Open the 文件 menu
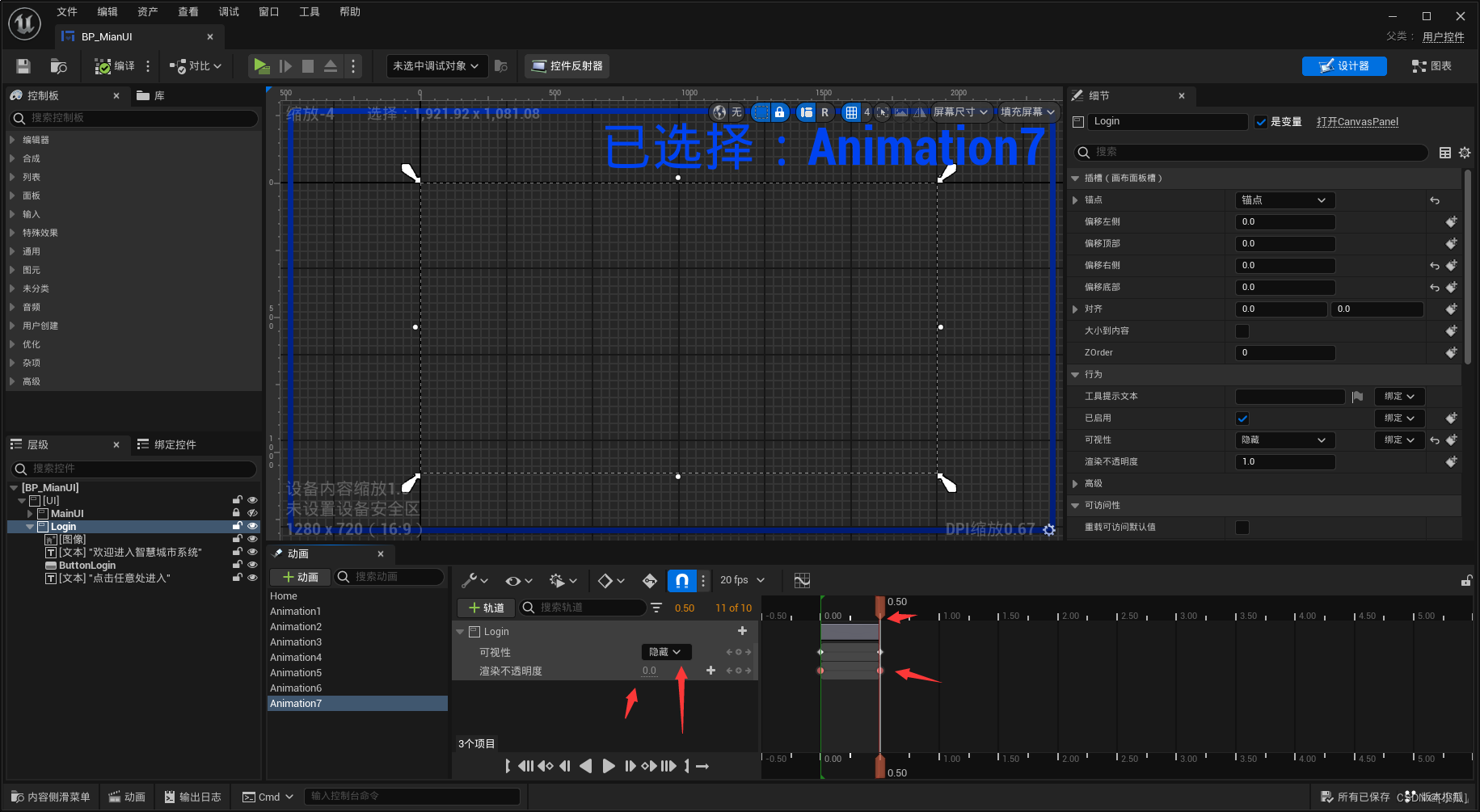The width and height of the screenshot is (1480, 812). coord(67,11)
